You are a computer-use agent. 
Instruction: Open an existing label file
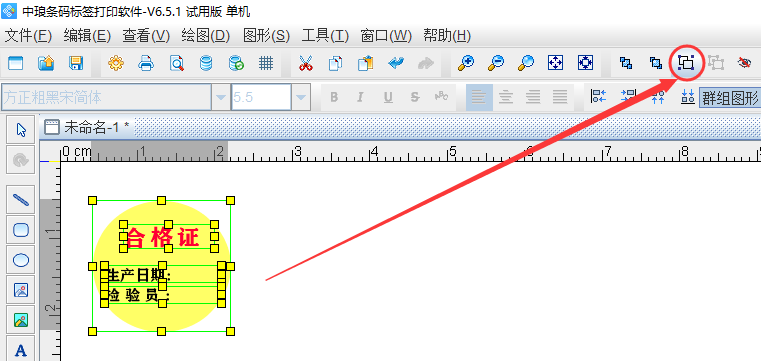coord(46,63)
